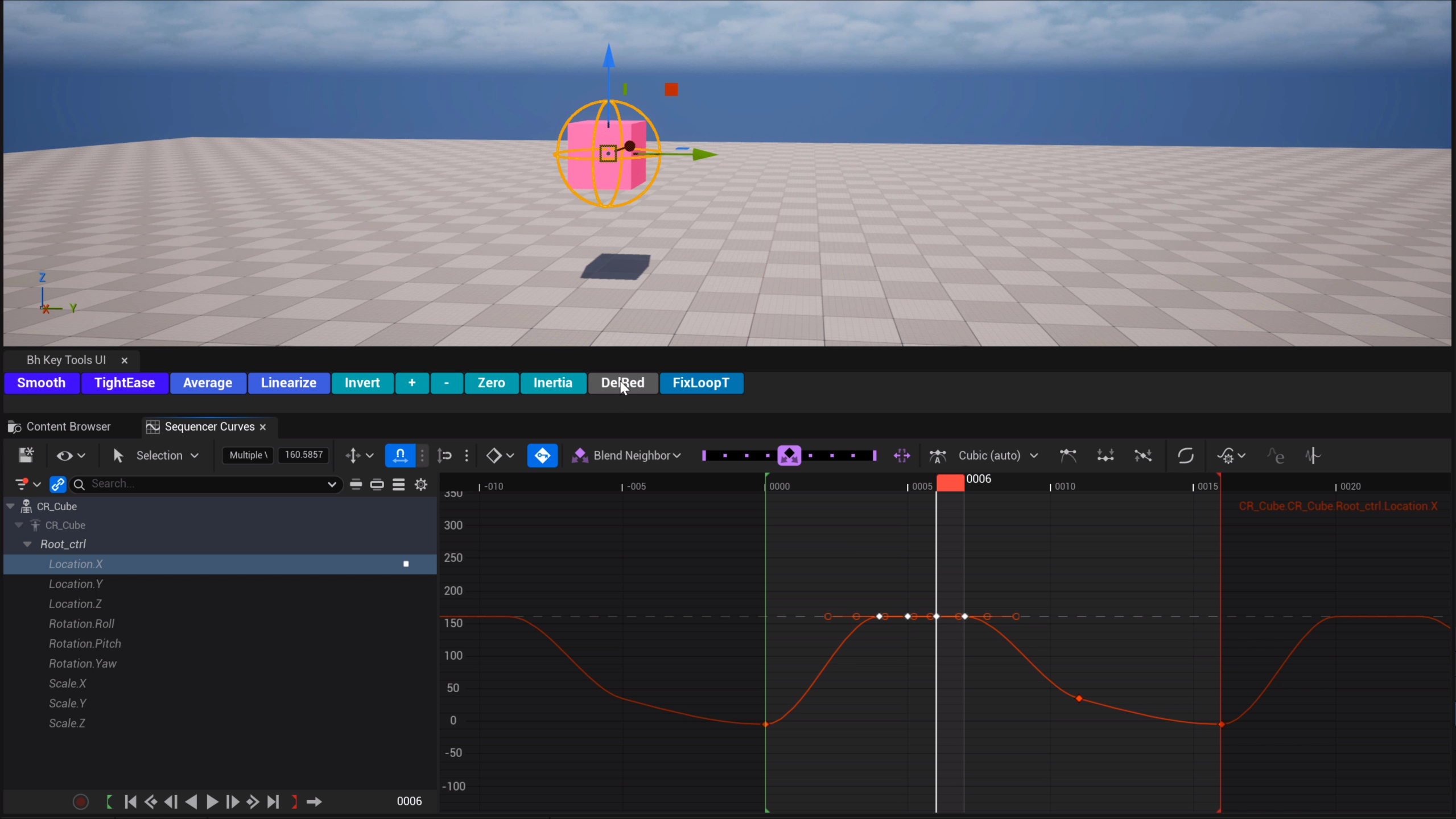This screenshot has width=1456, height=819.
Task: Open the curve tree settings gear
Action: (x=421, y=485)
